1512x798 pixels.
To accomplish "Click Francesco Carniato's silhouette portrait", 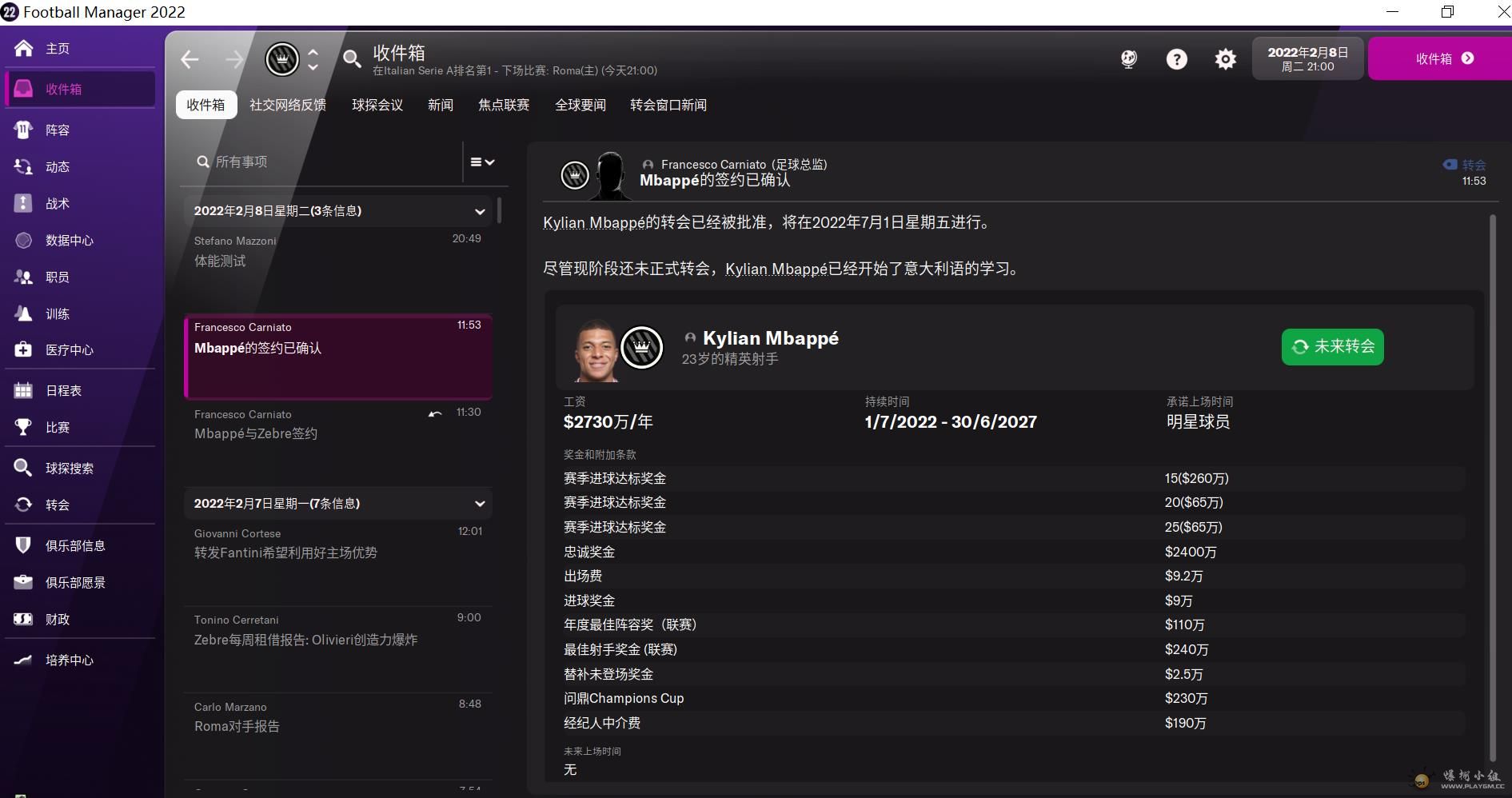I will click(612, 175).
